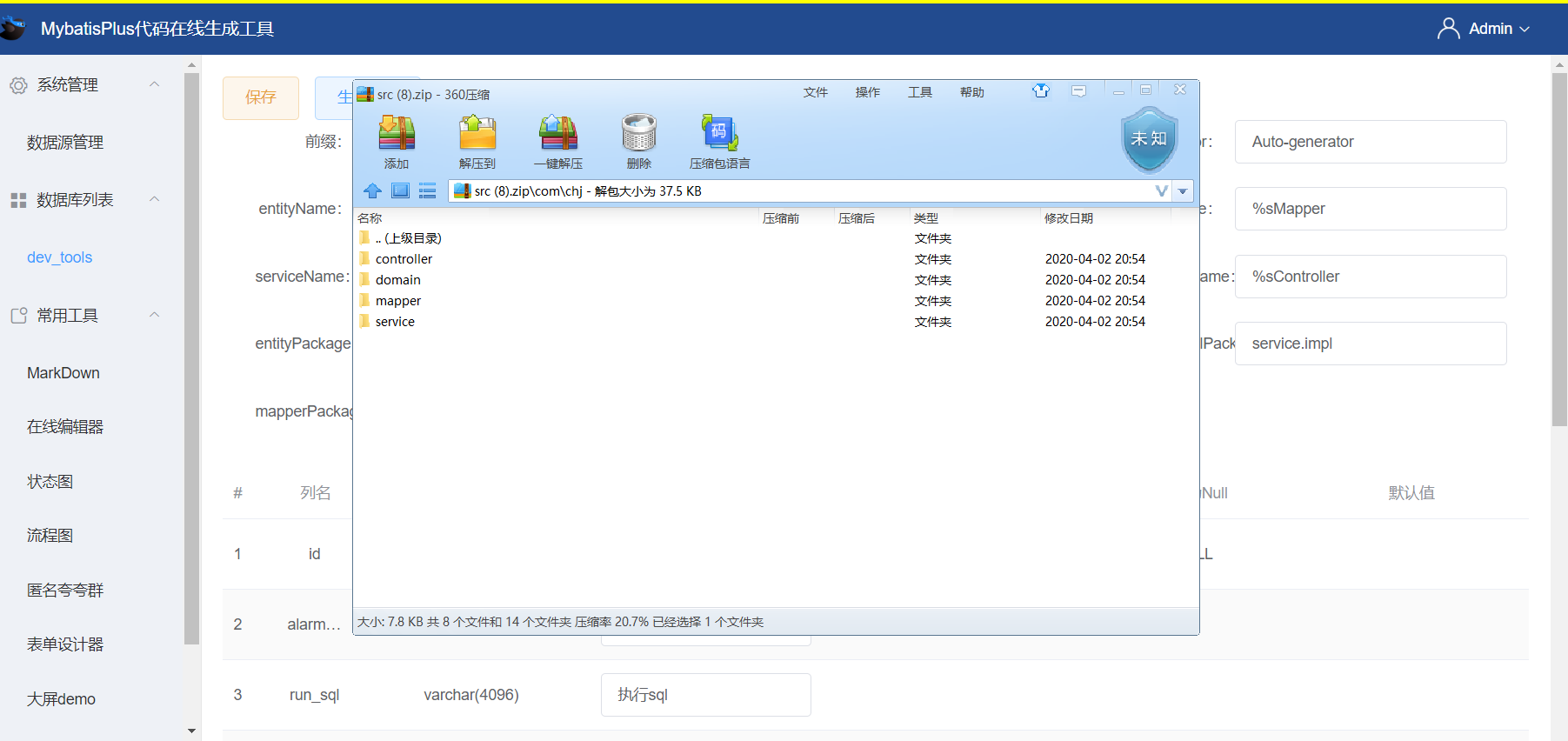Open the Admin user dropdown
This screenshot has height=741, width=1568.
pos(1484,29)
